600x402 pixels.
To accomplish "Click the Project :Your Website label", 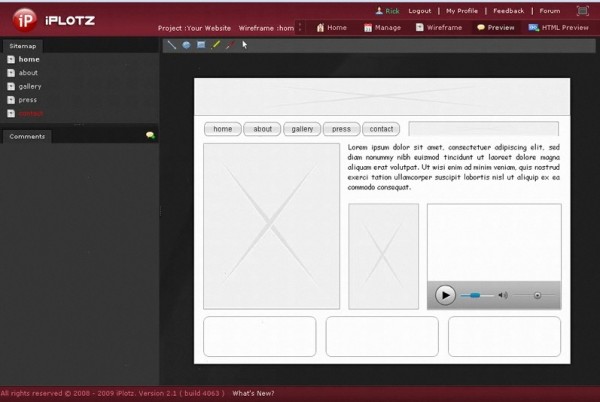I will (x=194, y=28).
